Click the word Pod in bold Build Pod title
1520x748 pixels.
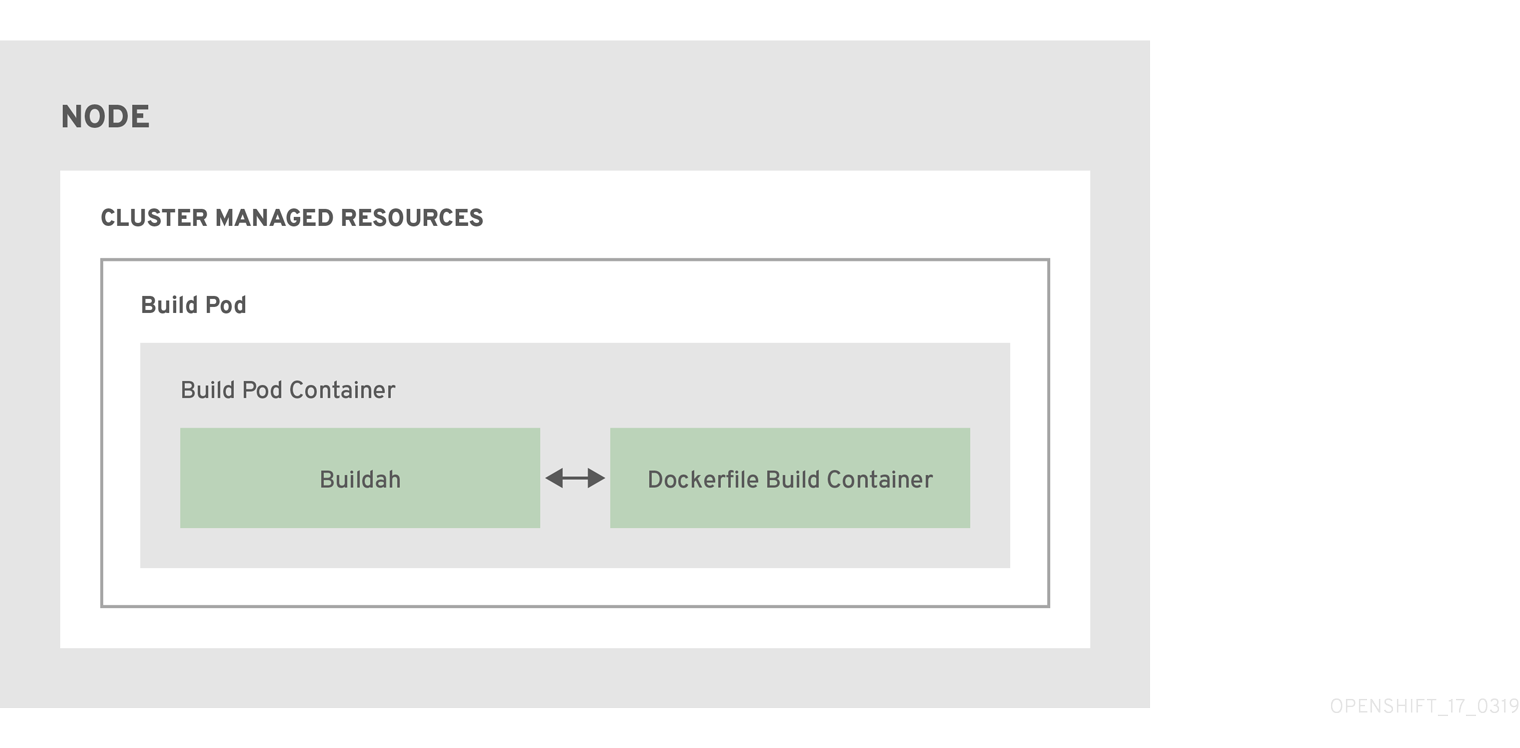point(226,305)
